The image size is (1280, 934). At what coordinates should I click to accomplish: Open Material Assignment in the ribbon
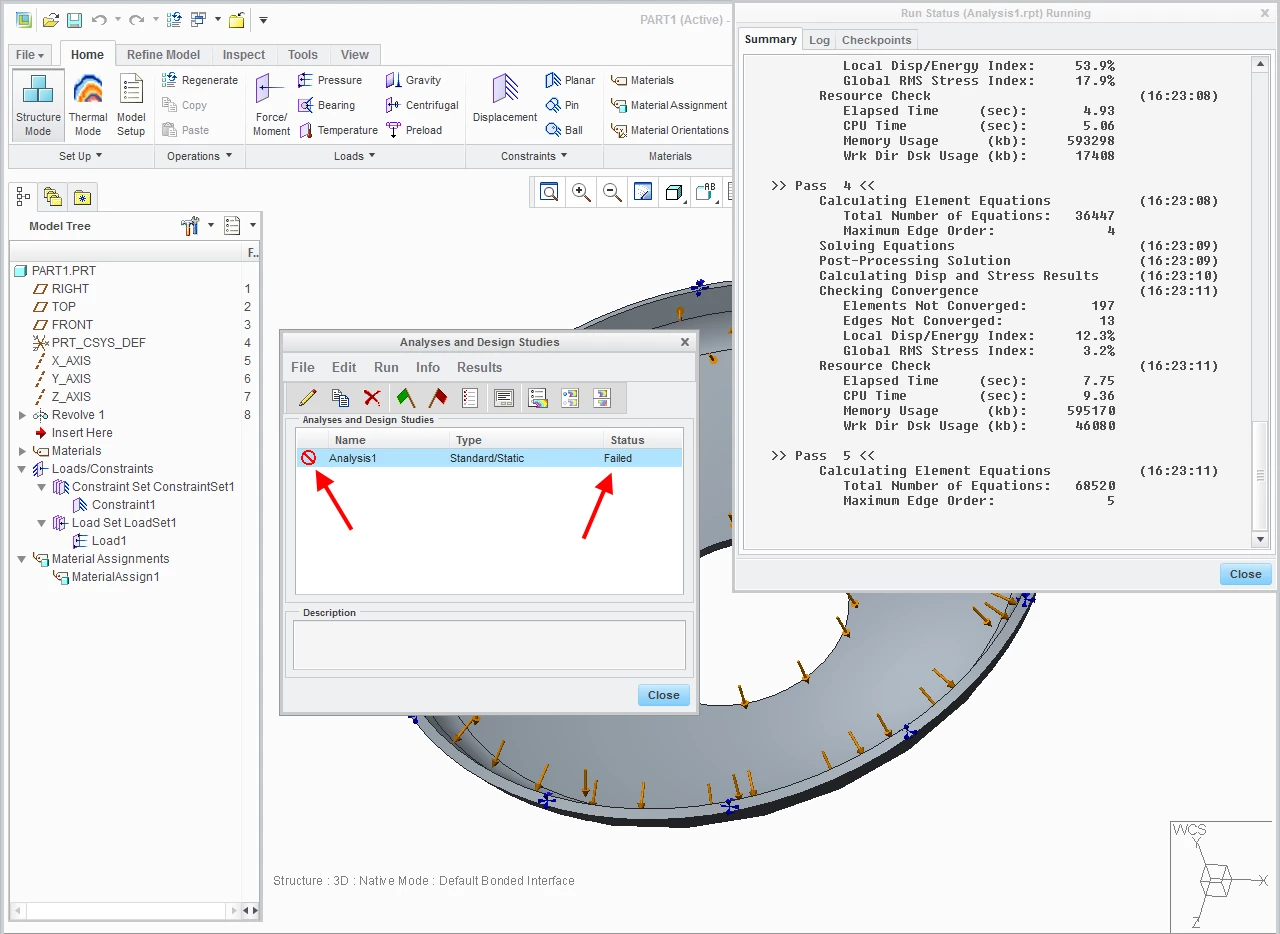(669, 105)
